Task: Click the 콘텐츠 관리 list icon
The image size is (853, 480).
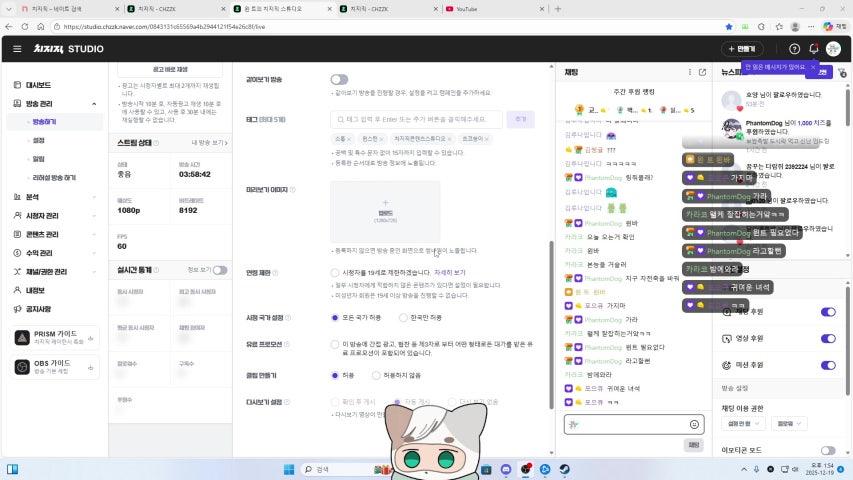Action: (x=17, y=234)
